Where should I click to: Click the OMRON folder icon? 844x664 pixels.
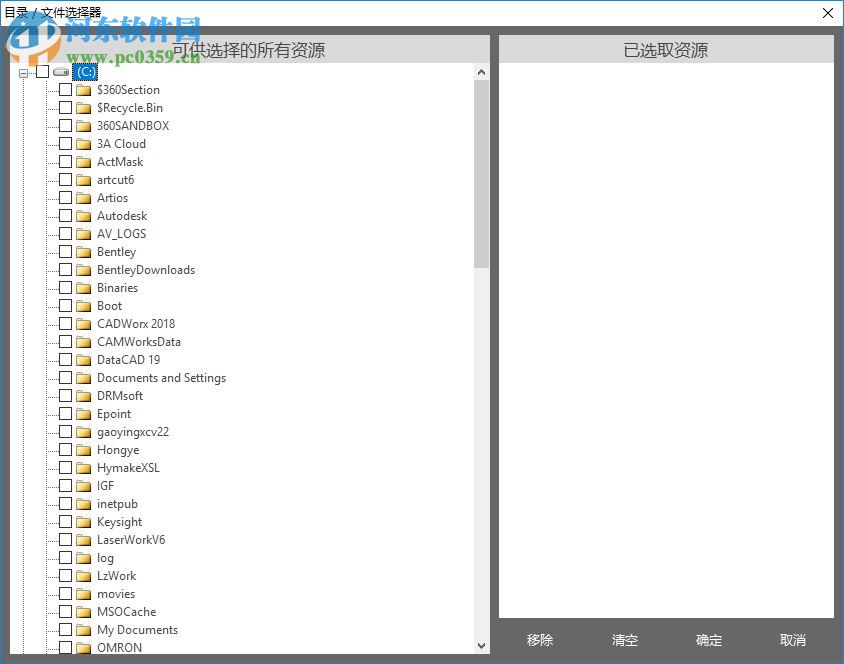[x=83, y=647]
